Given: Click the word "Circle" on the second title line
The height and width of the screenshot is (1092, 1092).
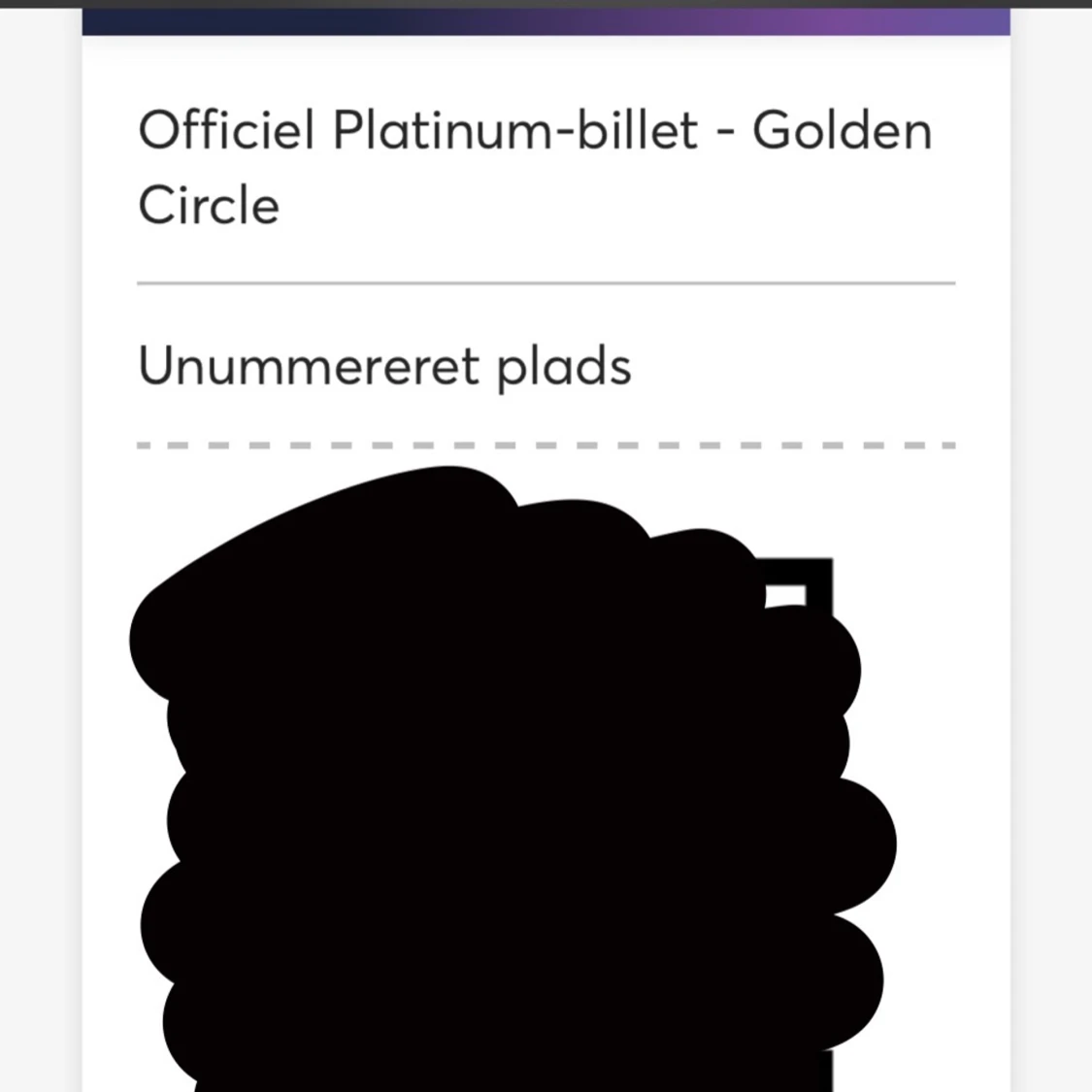Looking at the screenshot, I should (209, 205).
